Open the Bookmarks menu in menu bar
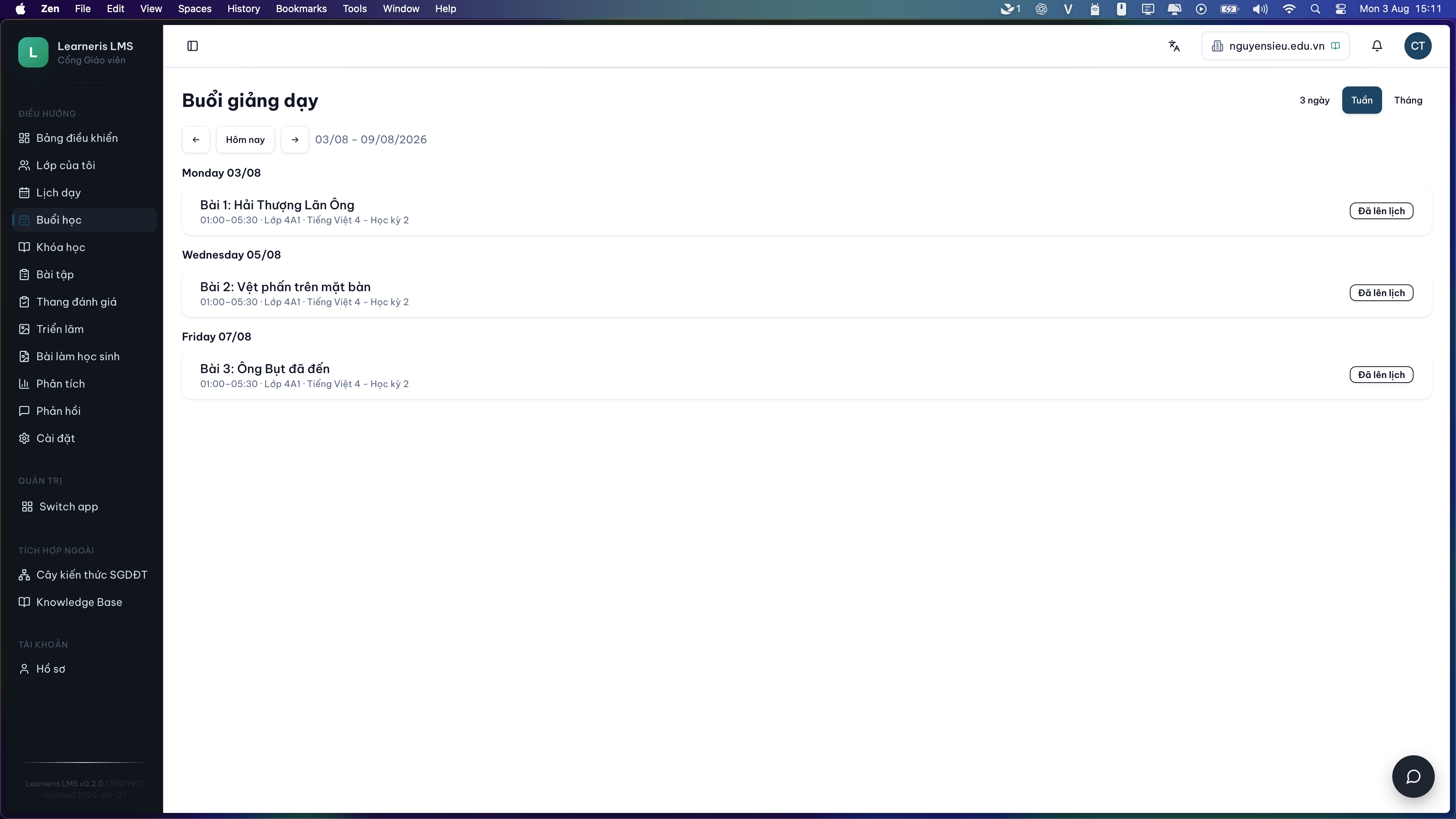Viewport: 1456px width, 819px height. [x=301, y=8]
